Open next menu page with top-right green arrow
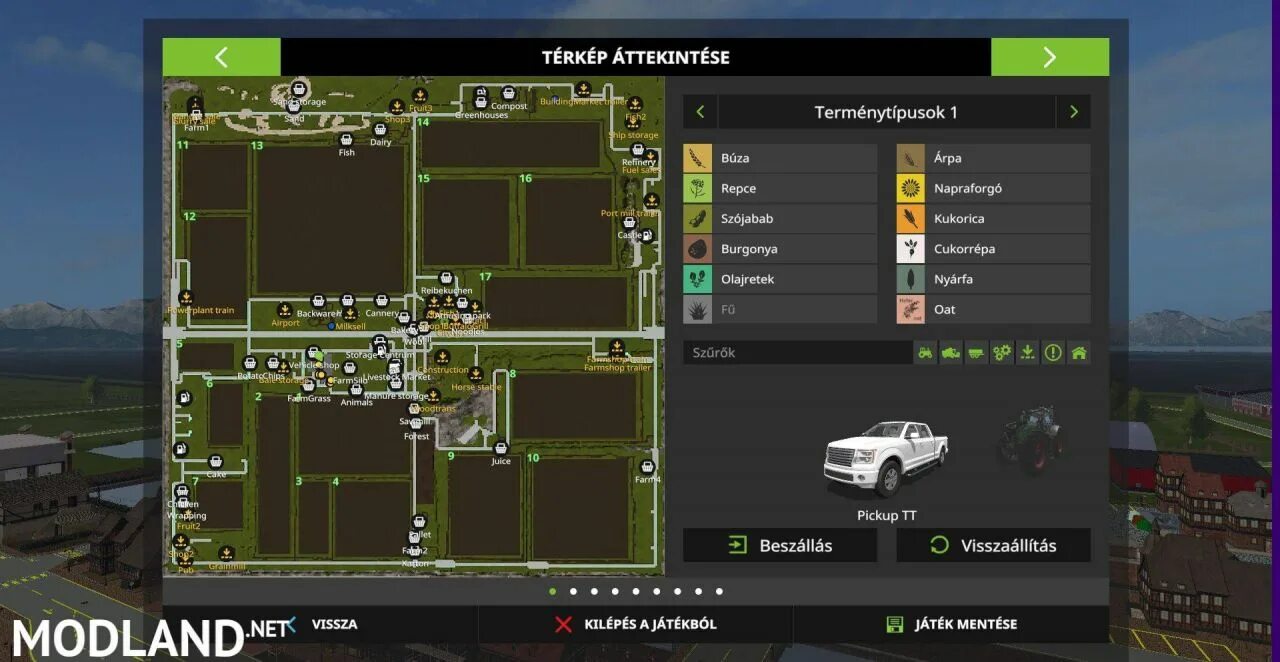This screenshot has width=1280, height=662. click(x=1050, y=57)
